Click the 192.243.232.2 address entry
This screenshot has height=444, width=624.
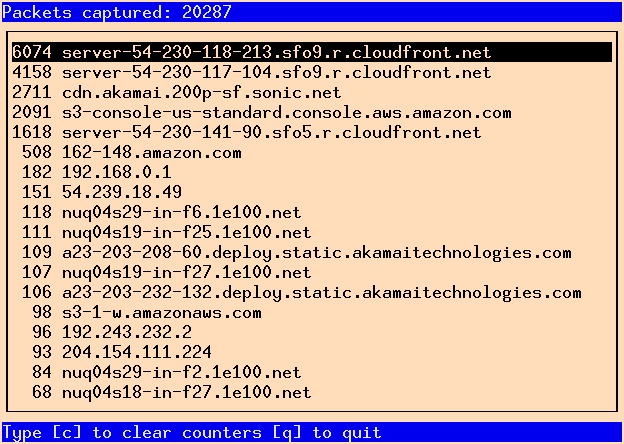point(312,332)
